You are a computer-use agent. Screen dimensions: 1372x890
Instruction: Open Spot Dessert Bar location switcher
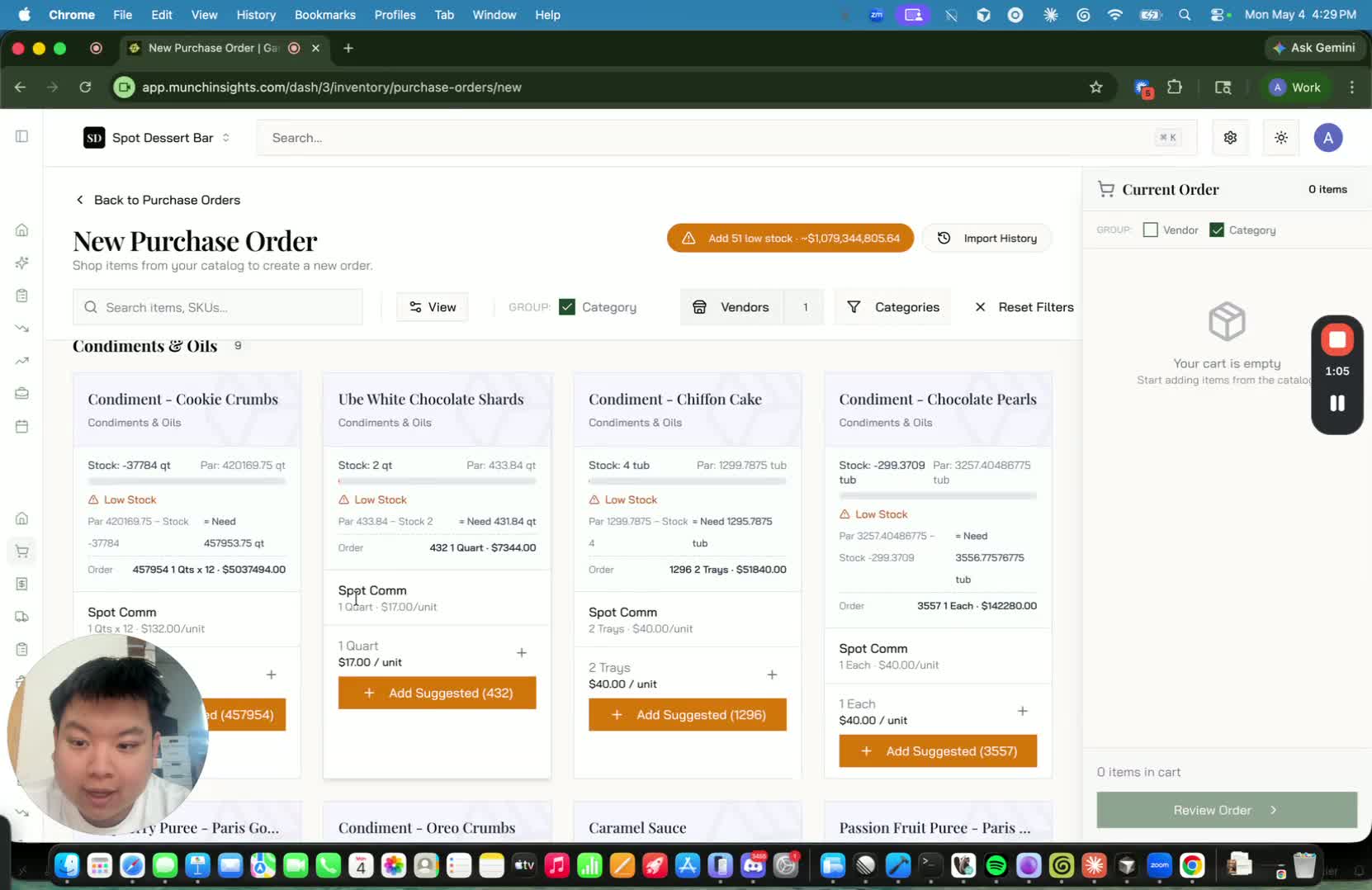(x=157, y=138)
